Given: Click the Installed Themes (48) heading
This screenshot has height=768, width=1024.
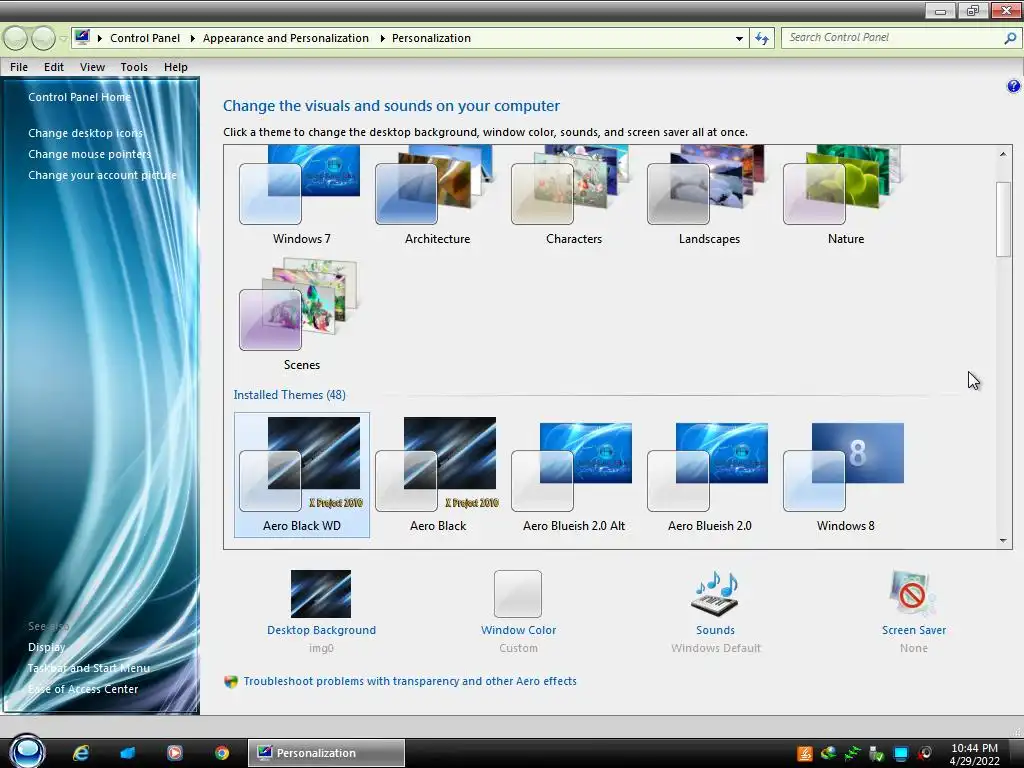Looking at the screenshot, I should [x=289, y=394].
